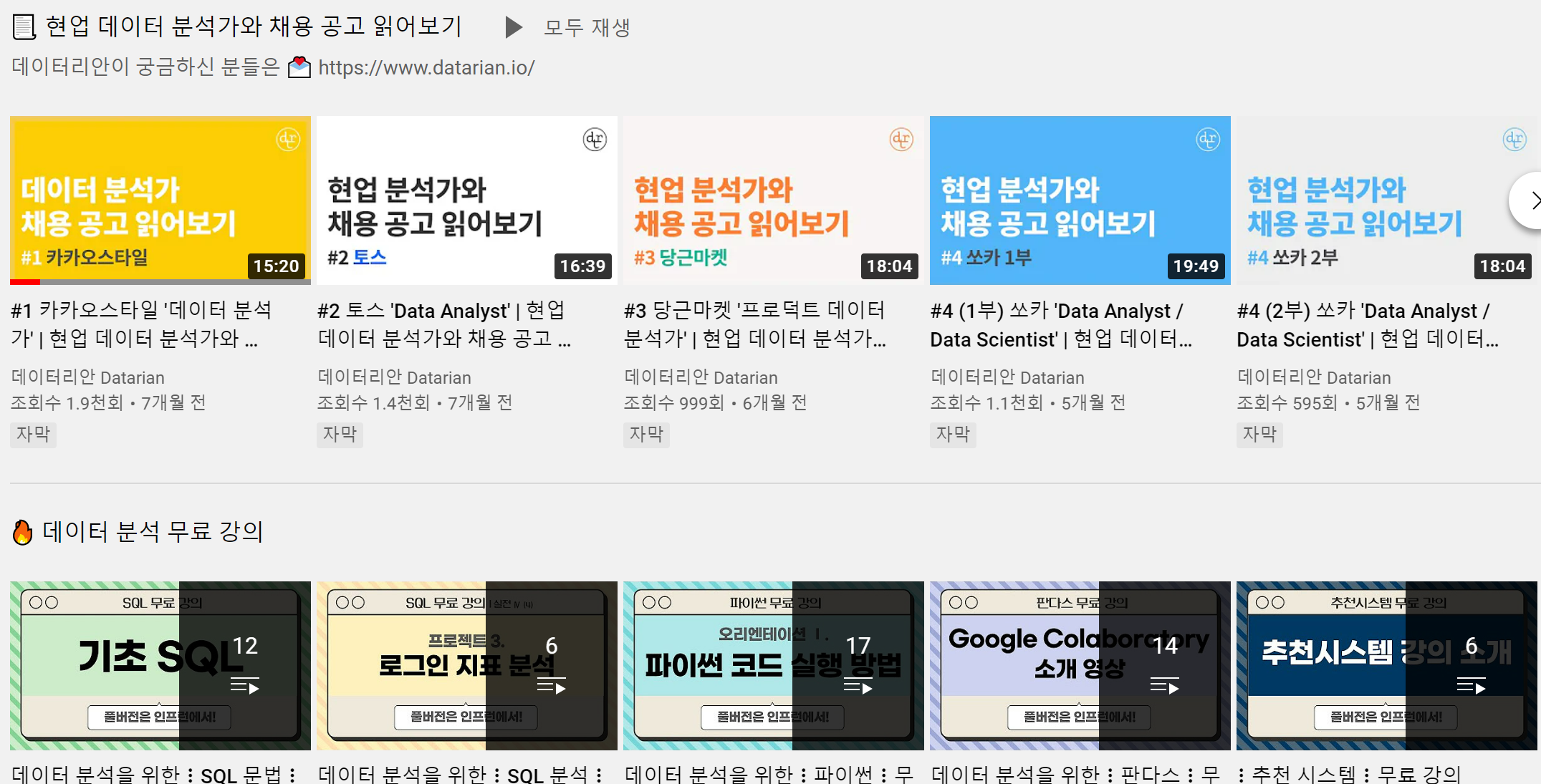Click the right arrow to reveal more playlist videos

(1534, 200)
